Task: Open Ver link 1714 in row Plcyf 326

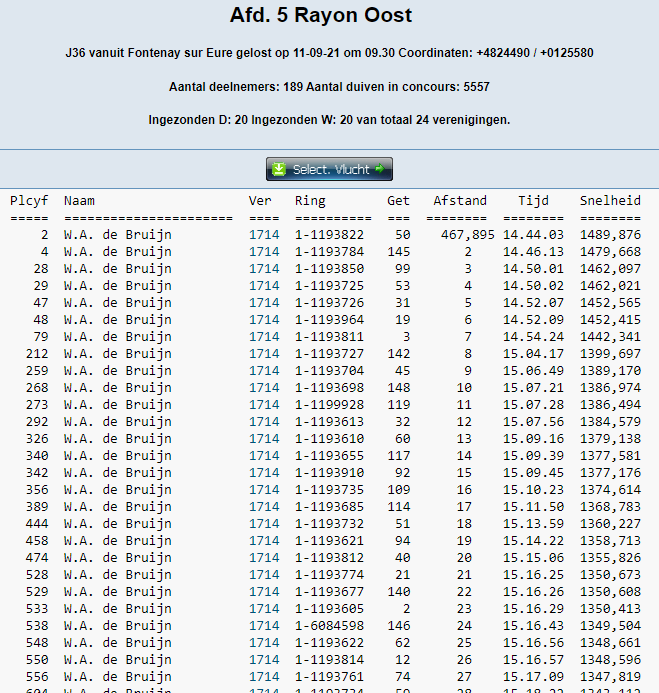Action: [264, 439]
